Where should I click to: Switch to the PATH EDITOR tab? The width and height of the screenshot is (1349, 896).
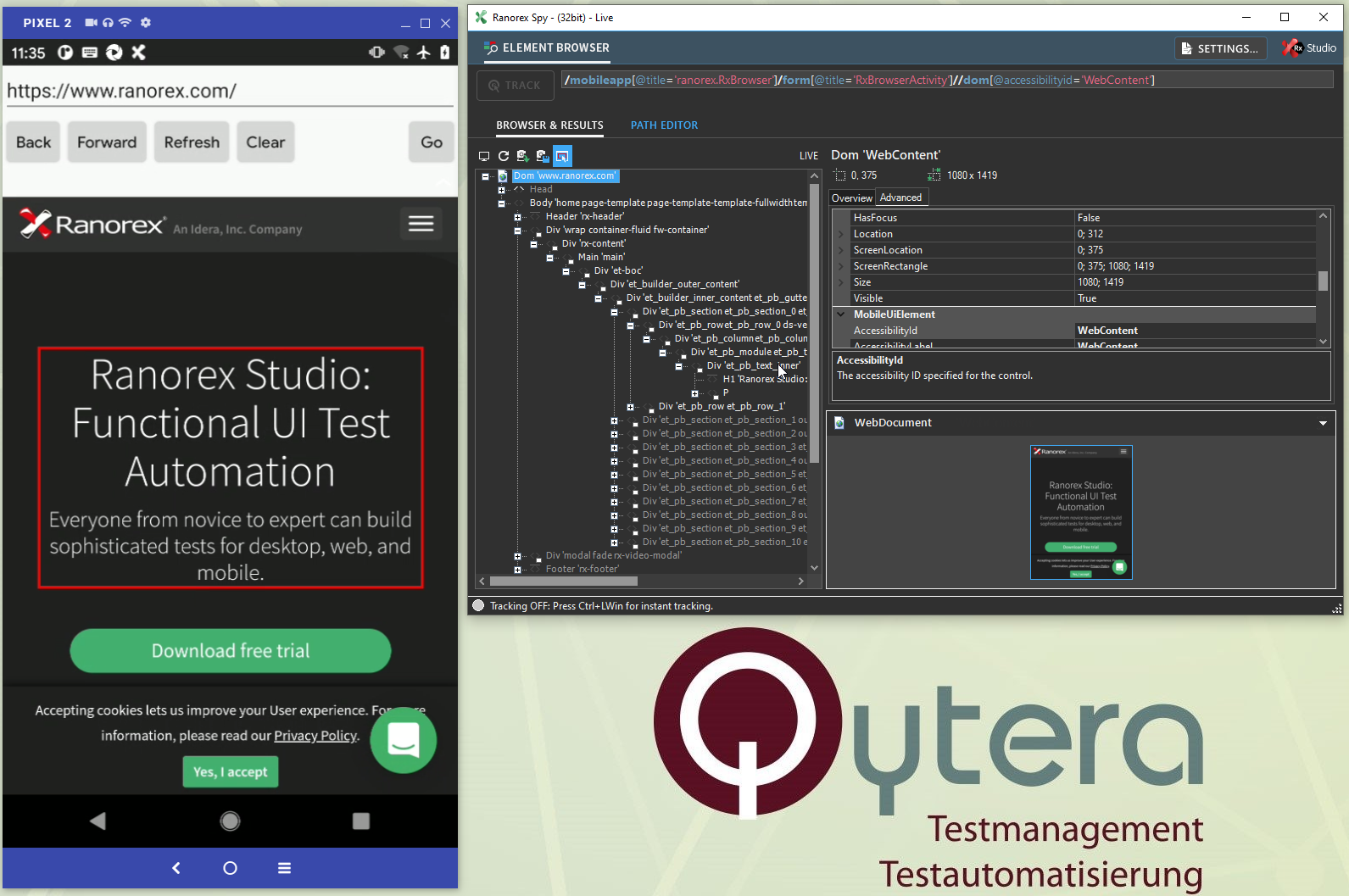(664, 125)
